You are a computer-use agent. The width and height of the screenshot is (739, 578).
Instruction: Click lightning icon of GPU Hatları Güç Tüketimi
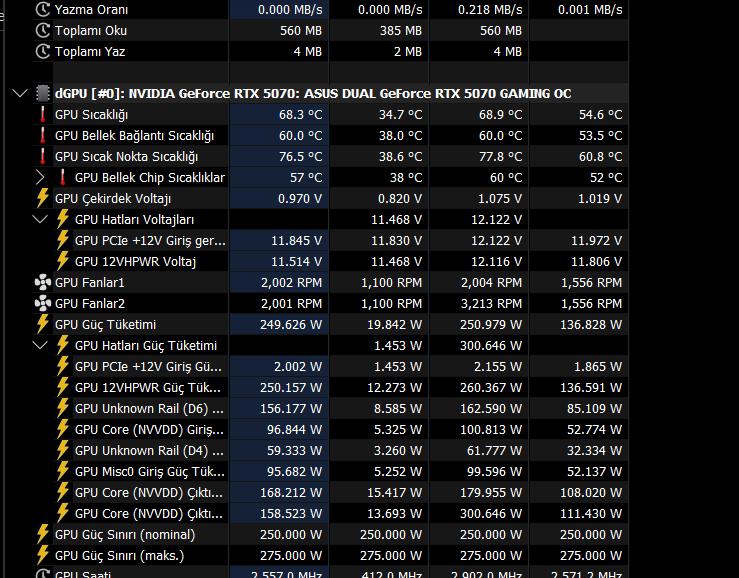[63, 345]
